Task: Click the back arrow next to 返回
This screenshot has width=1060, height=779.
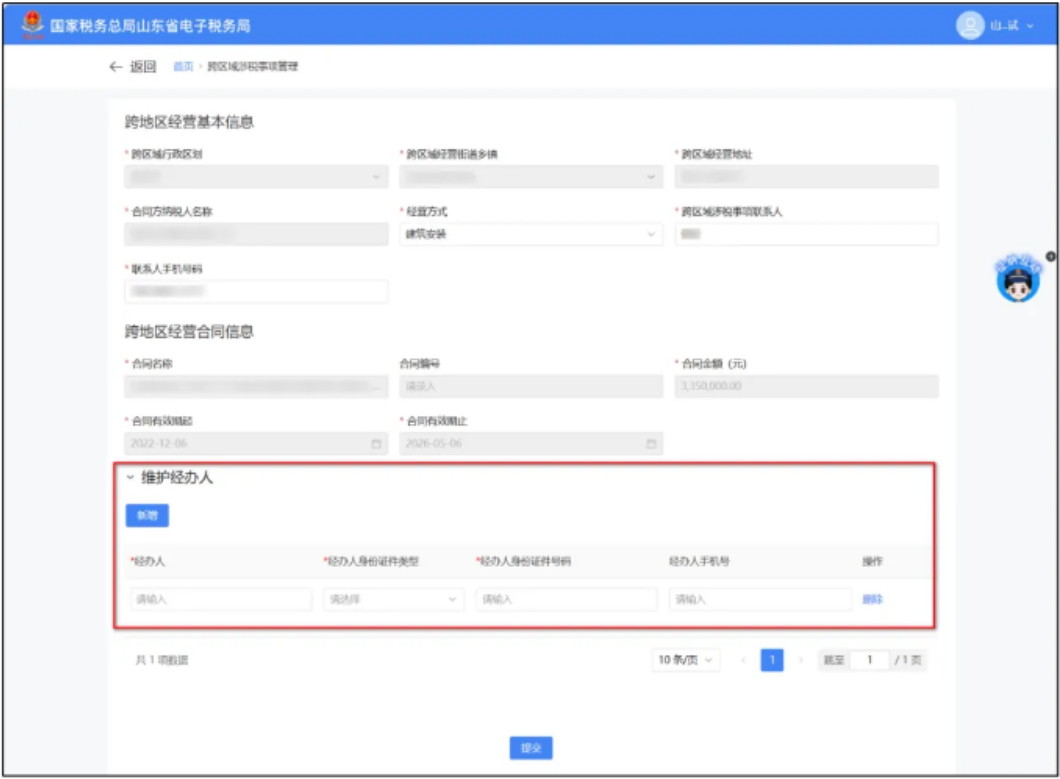Action: tap(116, 67)
